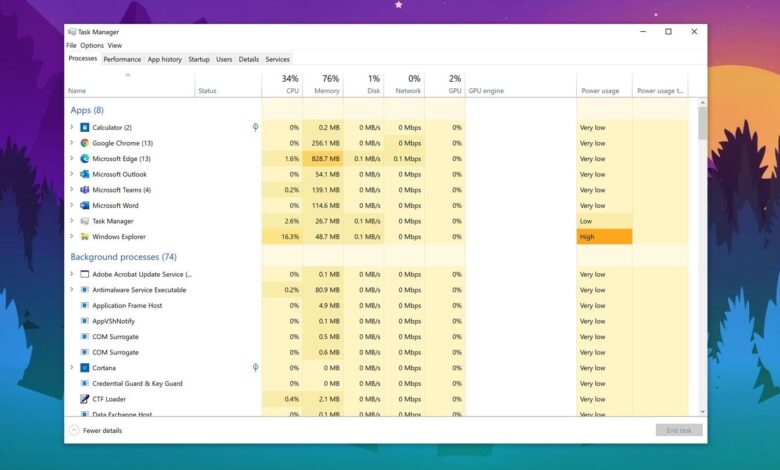Open the View menu
The height and width of the screenshot is (470, 780).
coord(115,45)
